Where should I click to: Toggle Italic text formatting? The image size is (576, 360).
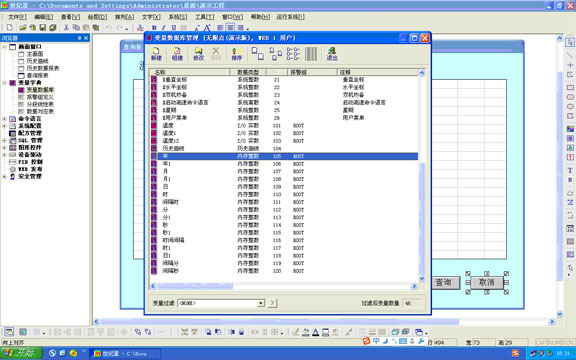coord(163,28)
